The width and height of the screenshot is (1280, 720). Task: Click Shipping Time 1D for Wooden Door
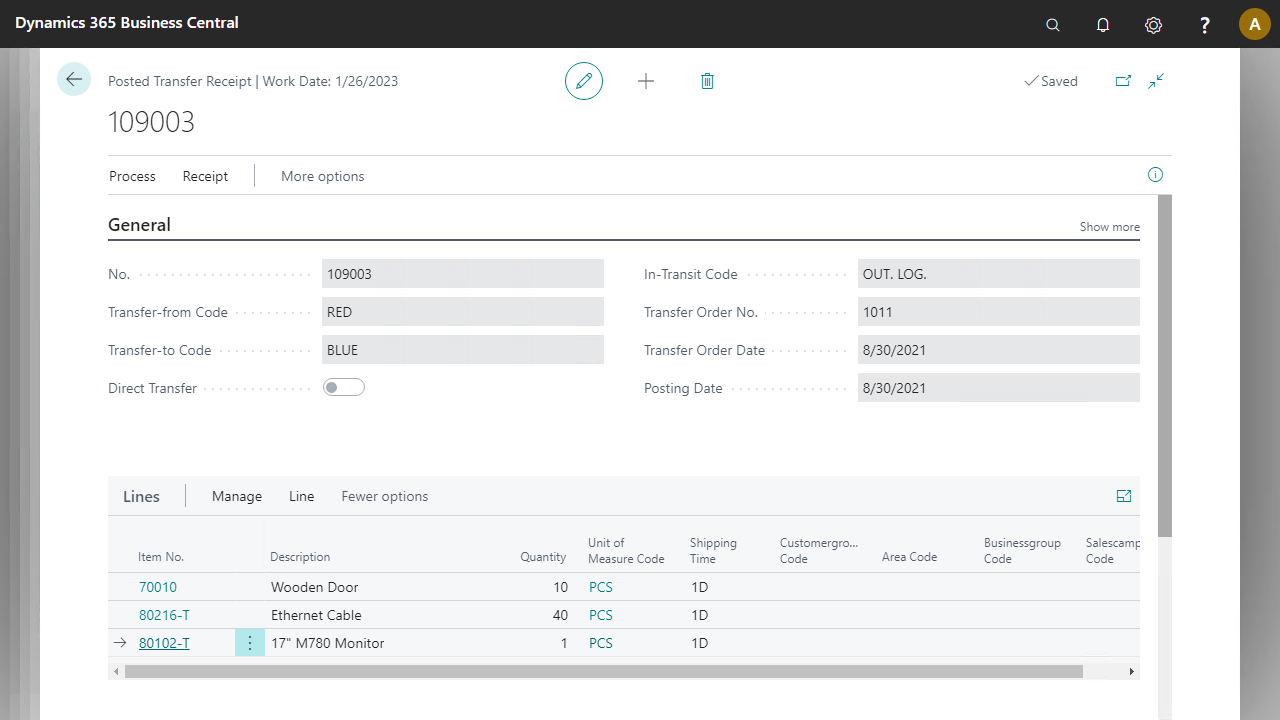pos(699,587)
